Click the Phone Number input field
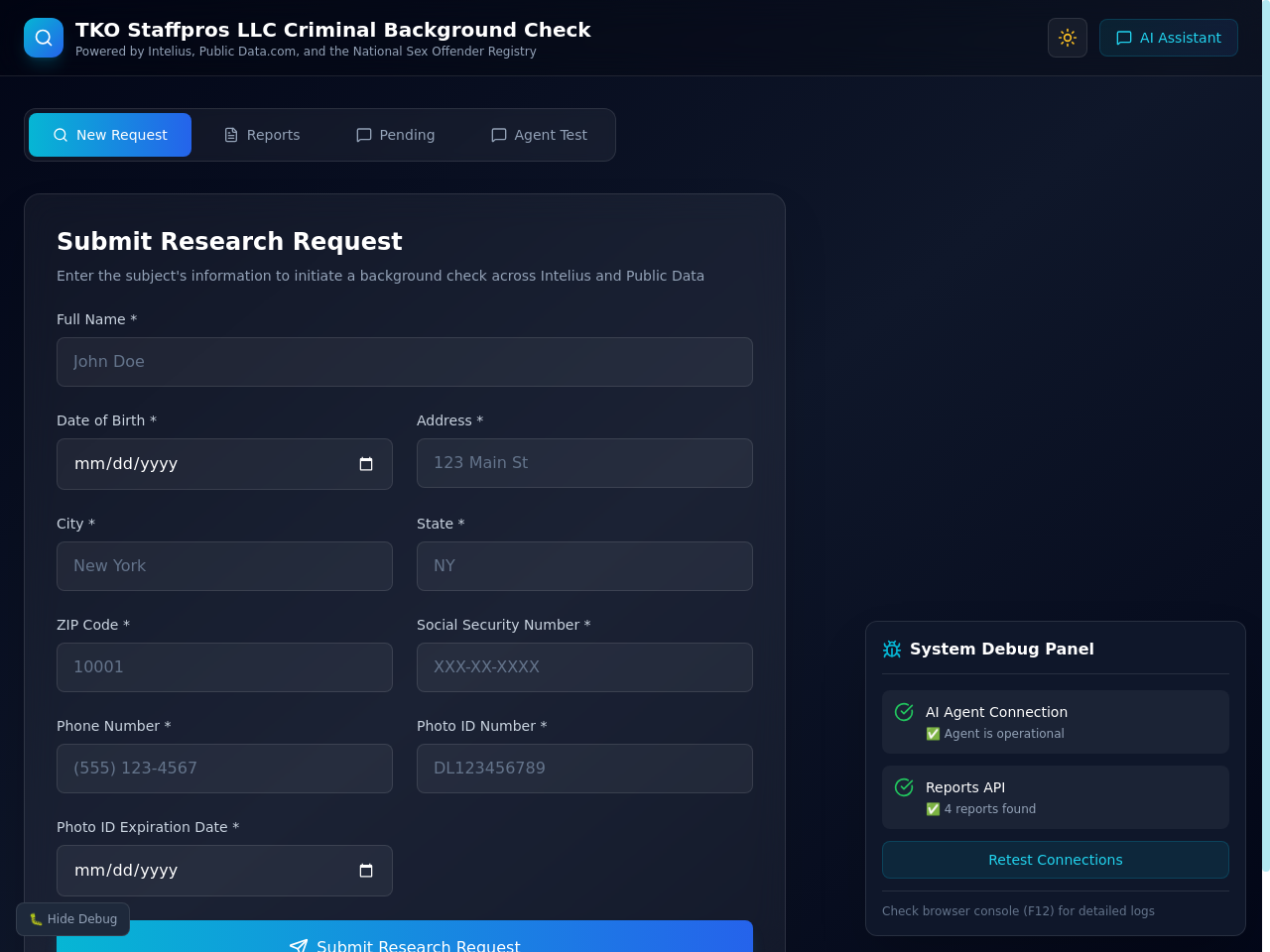Image resolution: width=1270 pixels, height=952 pixels. pos(224,769)
